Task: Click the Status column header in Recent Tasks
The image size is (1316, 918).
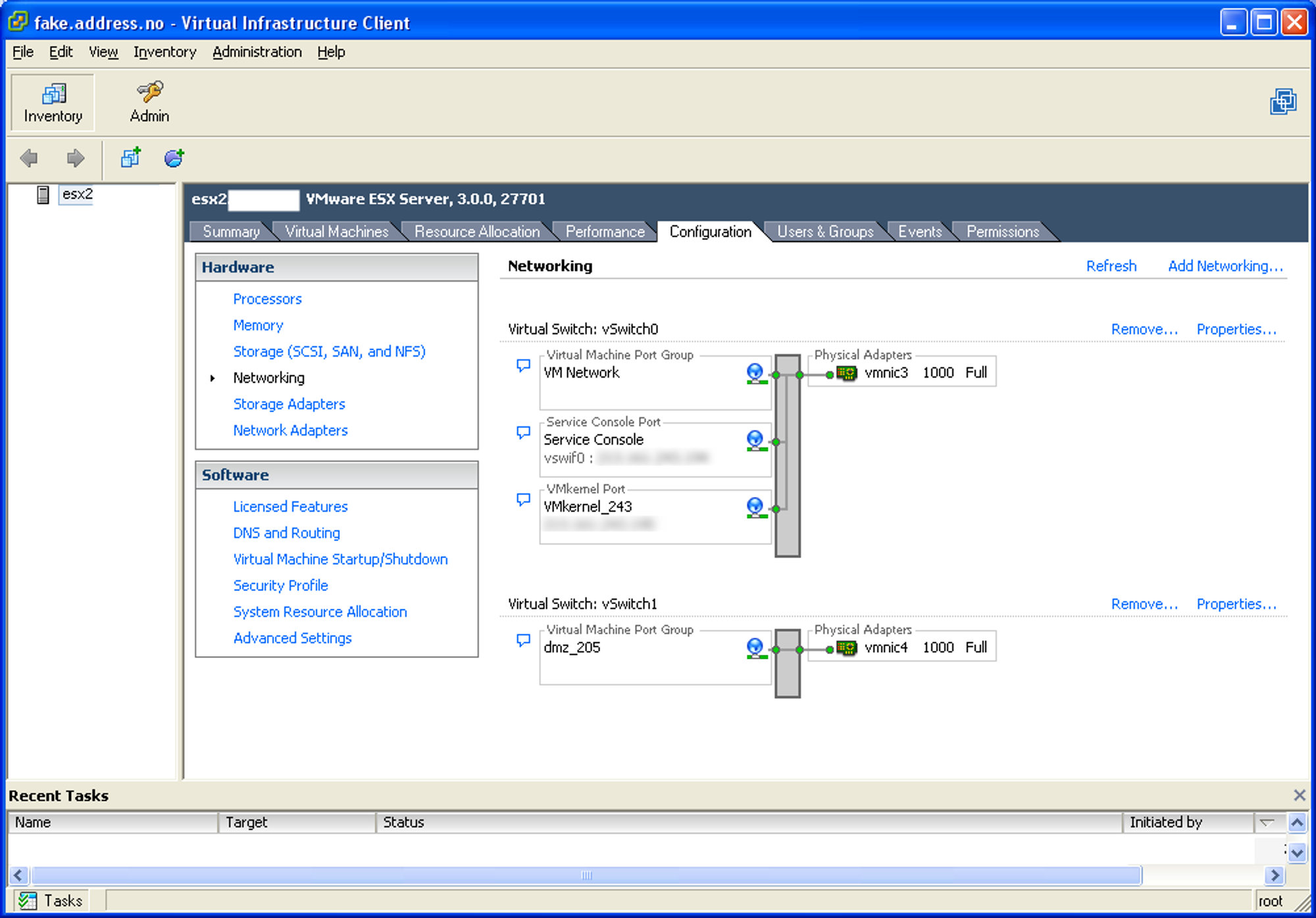Action: click(x=749, y=822)
